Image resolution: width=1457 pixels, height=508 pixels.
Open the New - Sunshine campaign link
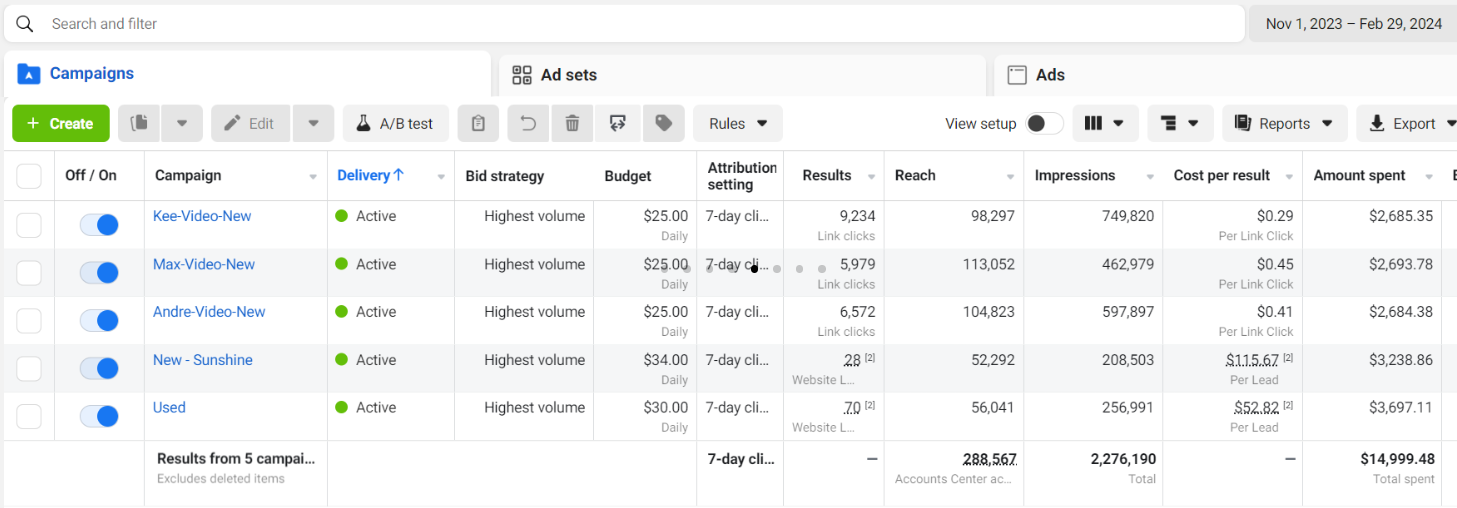pyautogui.click(x=202, y=360)
